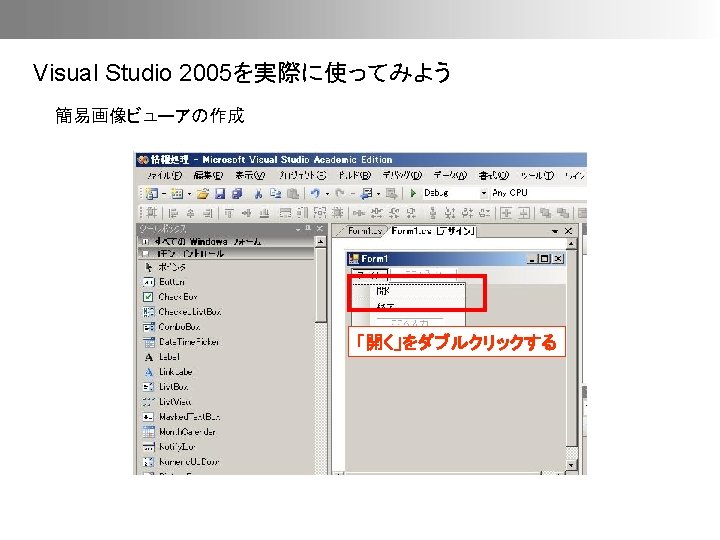Collapse the コモン コントロール toolbox group
This screenshot has height=540, width=720.
coord(145,253)
